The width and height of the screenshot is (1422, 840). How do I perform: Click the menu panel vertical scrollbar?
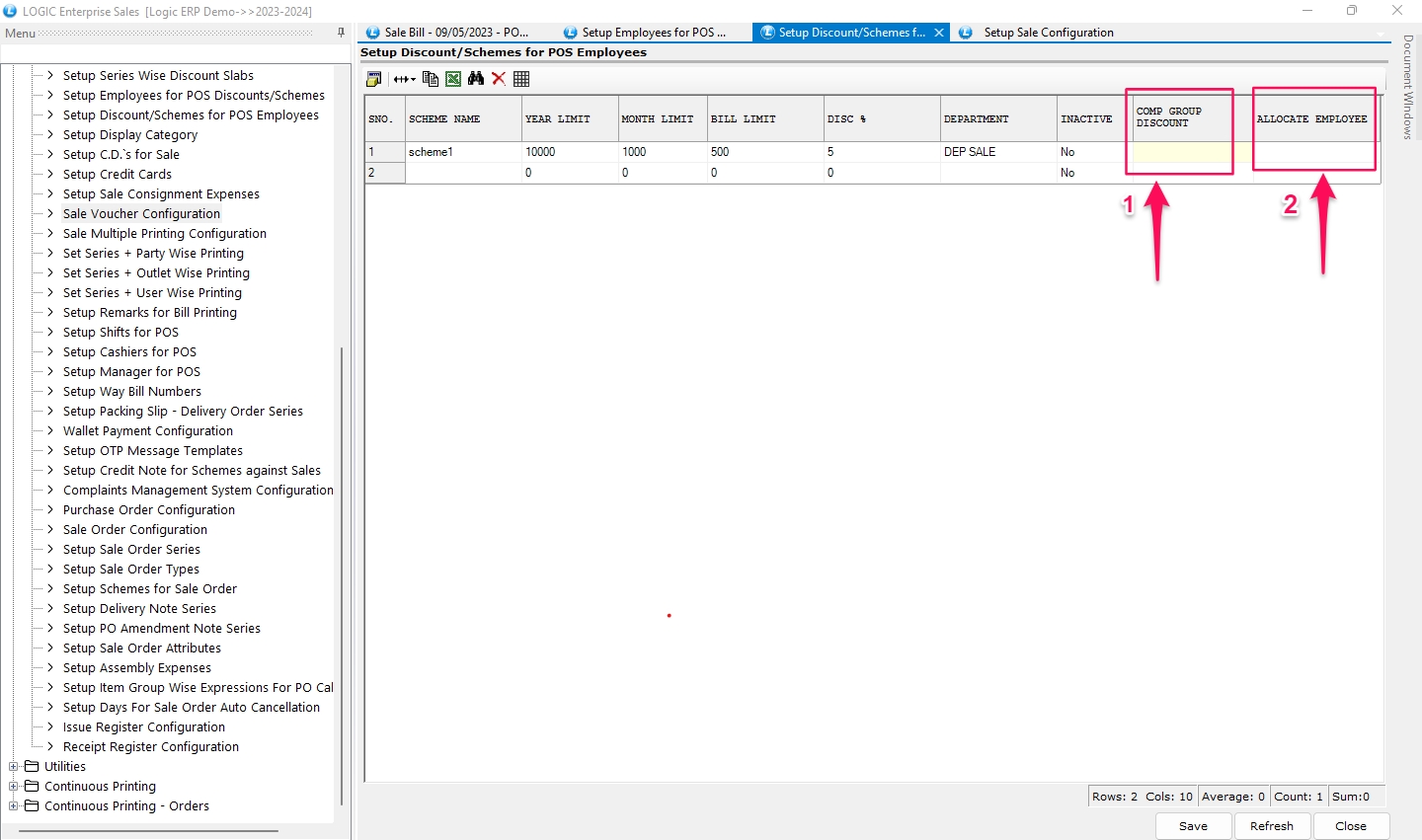coord(342,573)
